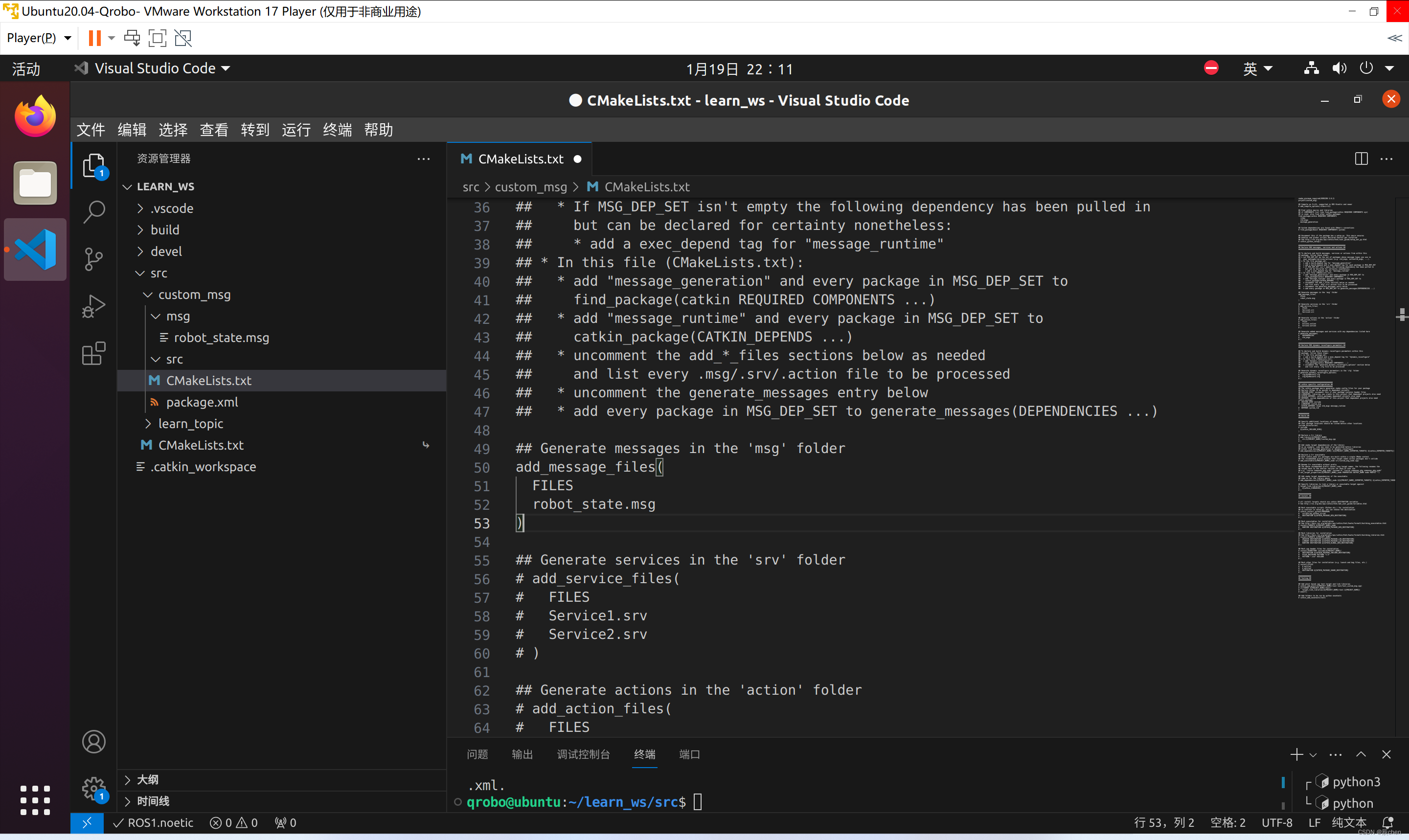Expand the .vscode folder

pyautogui.click(x=171, y=208)
